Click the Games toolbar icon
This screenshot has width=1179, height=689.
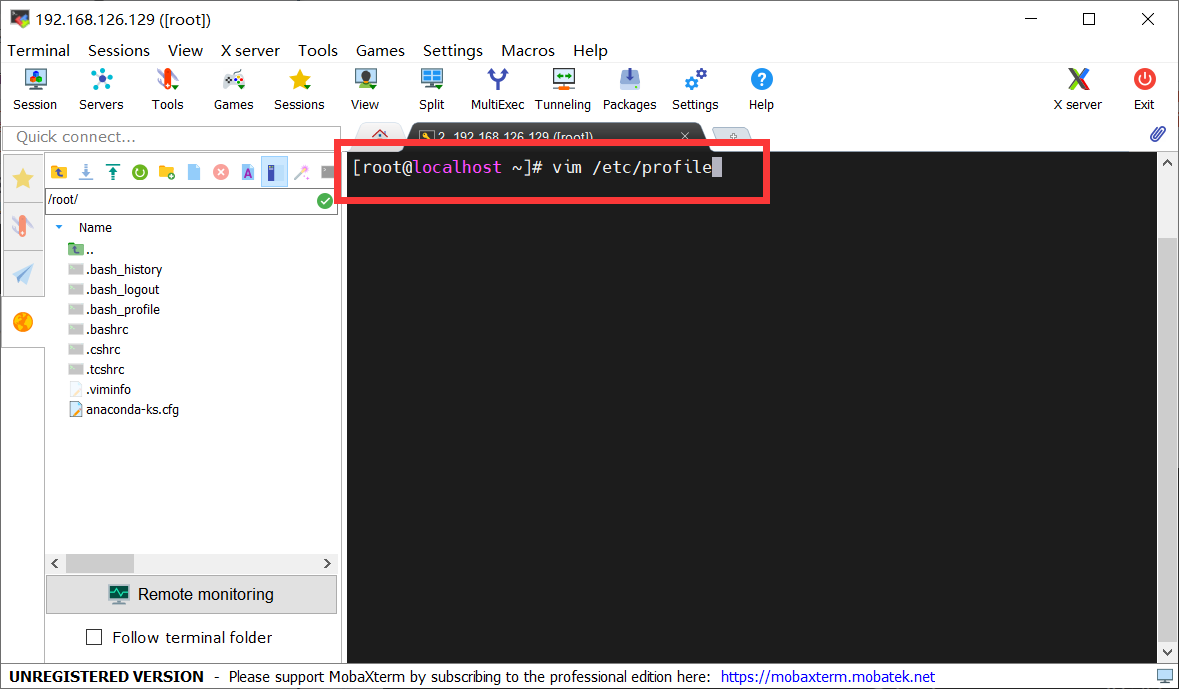pyautogui.click(x=233, y=90)
